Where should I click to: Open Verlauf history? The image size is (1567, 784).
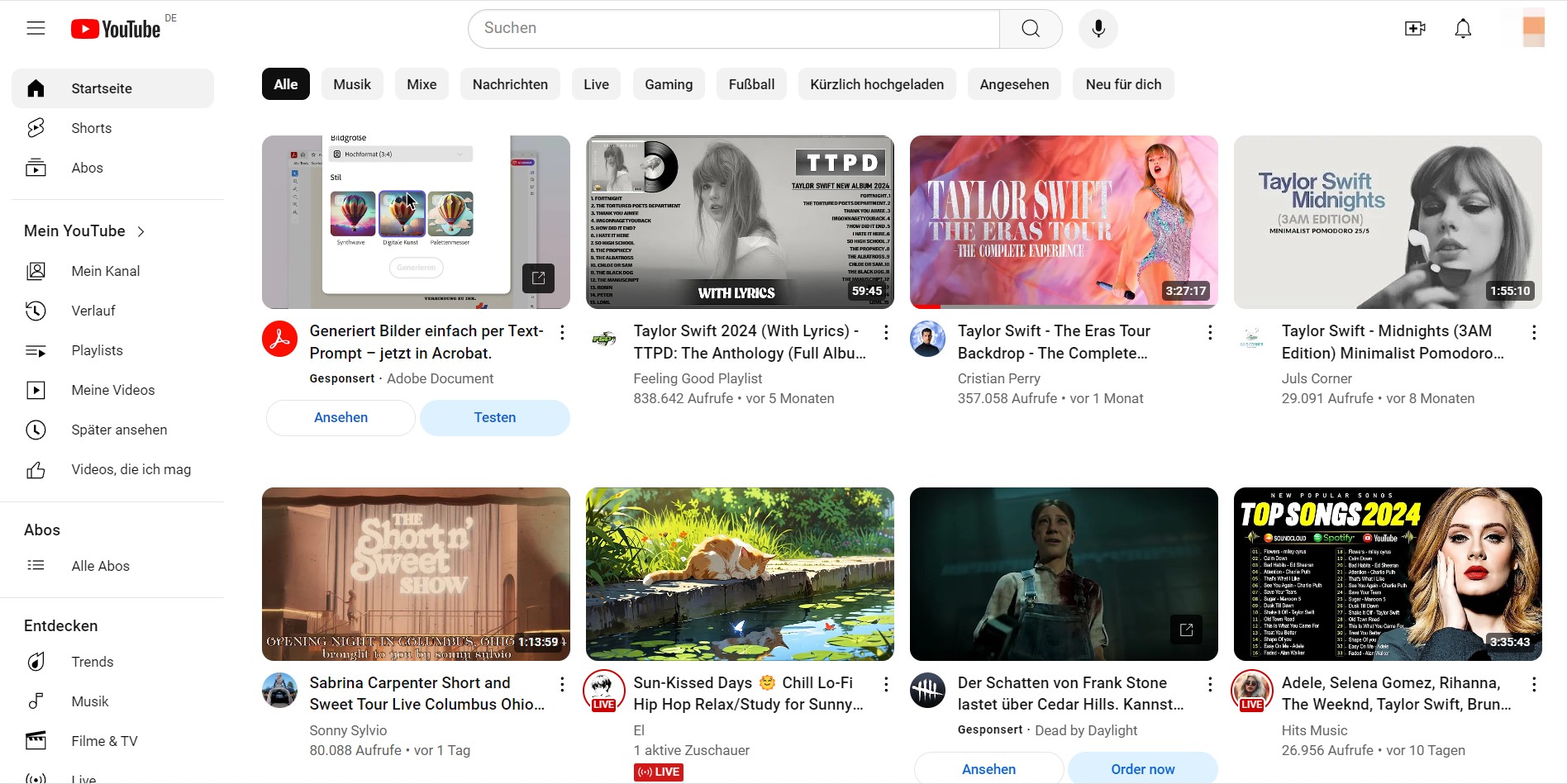(112, 311)
